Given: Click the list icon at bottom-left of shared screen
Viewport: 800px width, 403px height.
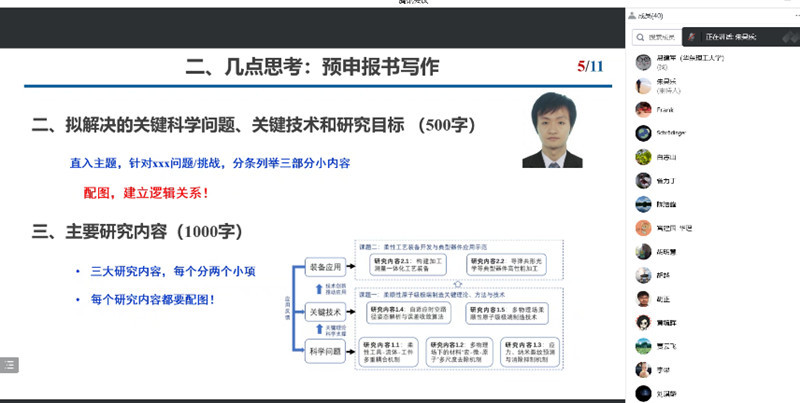Looking at the screenshot, I should point(8,365).
